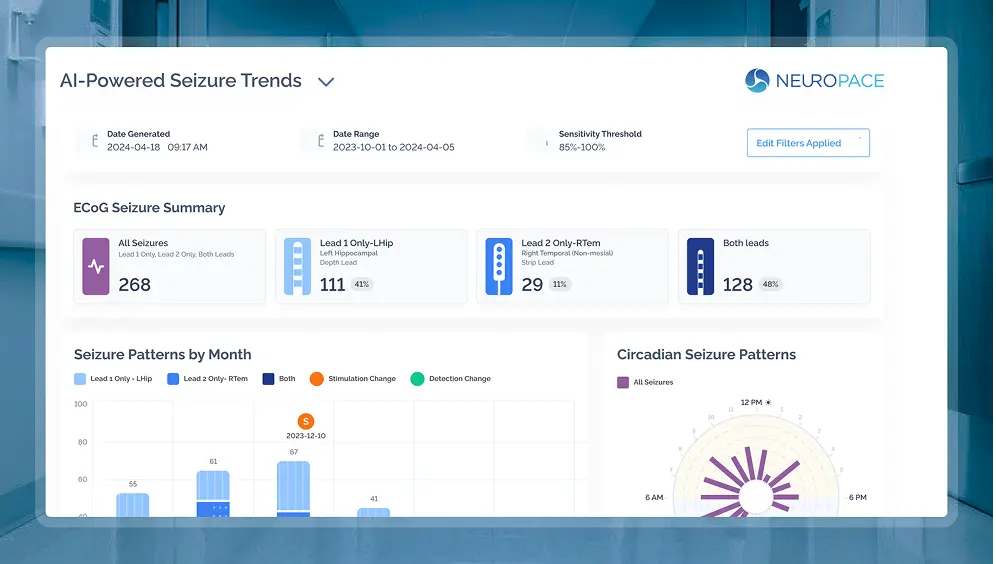
Task: Toggle All Seizures purple circadian legend swatch
Action: [x=623, y=382]
